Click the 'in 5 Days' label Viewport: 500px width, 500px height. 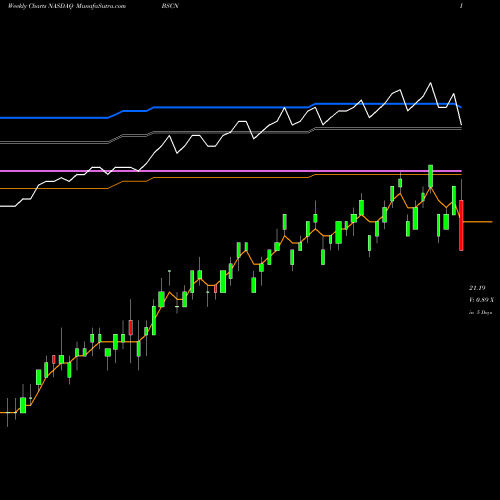point(480,312)
